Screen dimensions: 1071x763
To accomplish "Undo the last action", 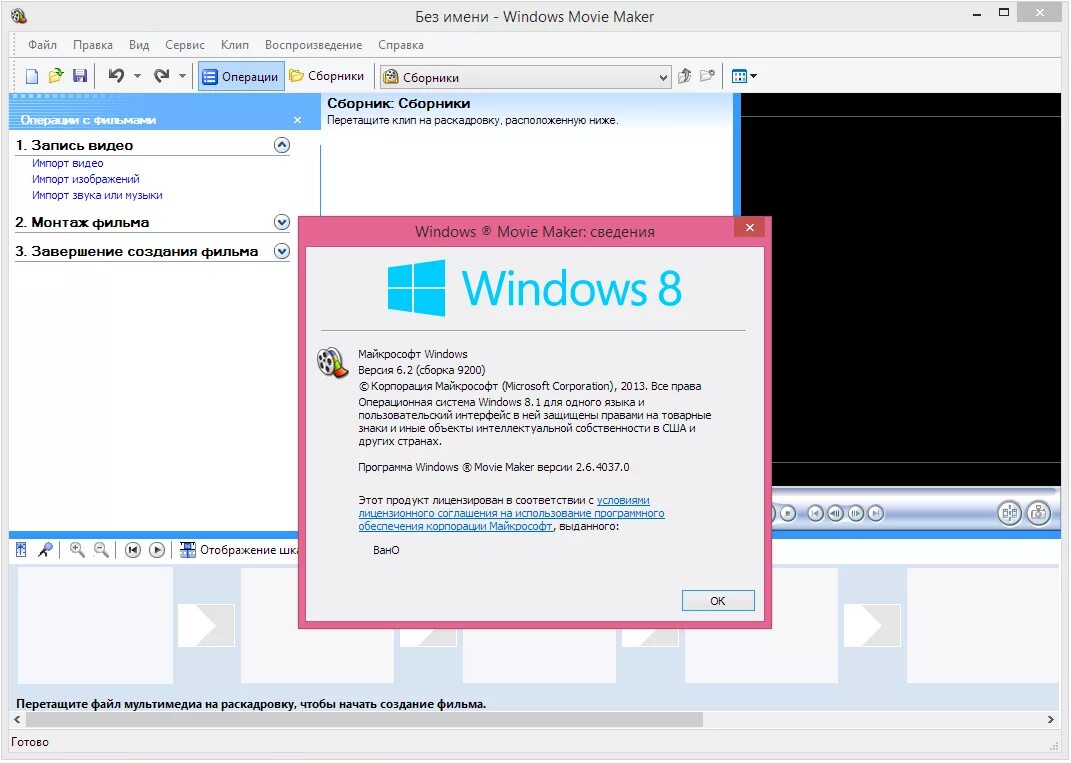I will click(116, 76).
